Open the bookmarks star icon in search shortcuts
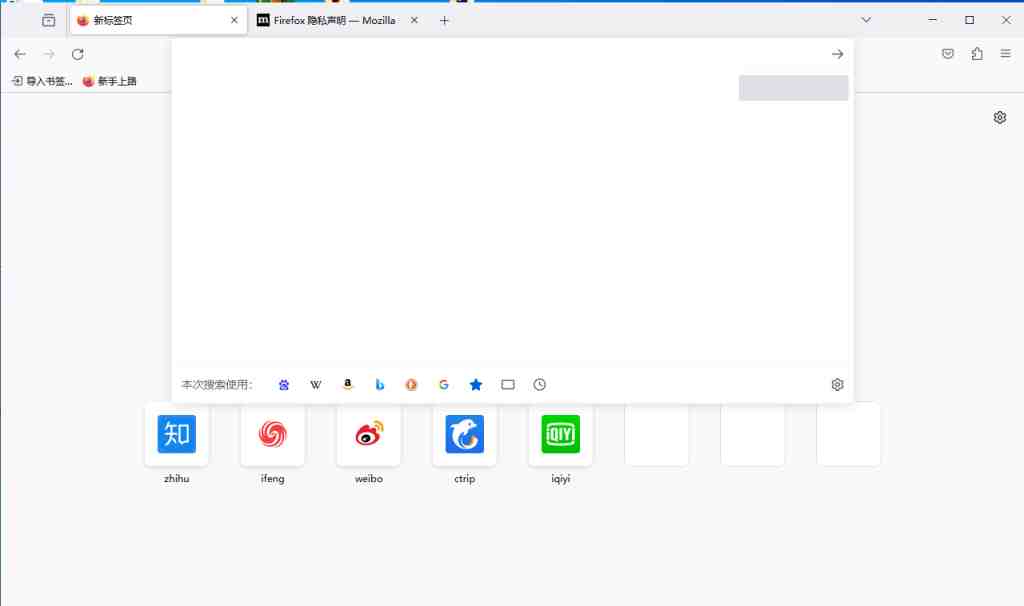 point(476,384)
